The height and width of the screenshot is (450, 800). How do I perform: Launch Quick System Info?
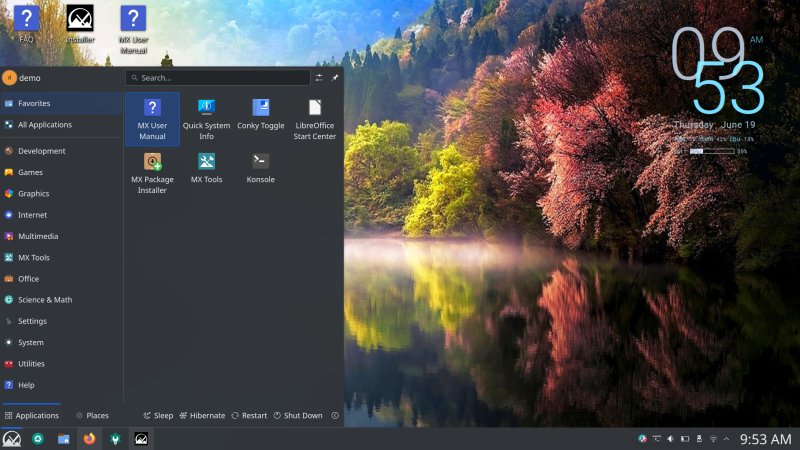(206, 119)
